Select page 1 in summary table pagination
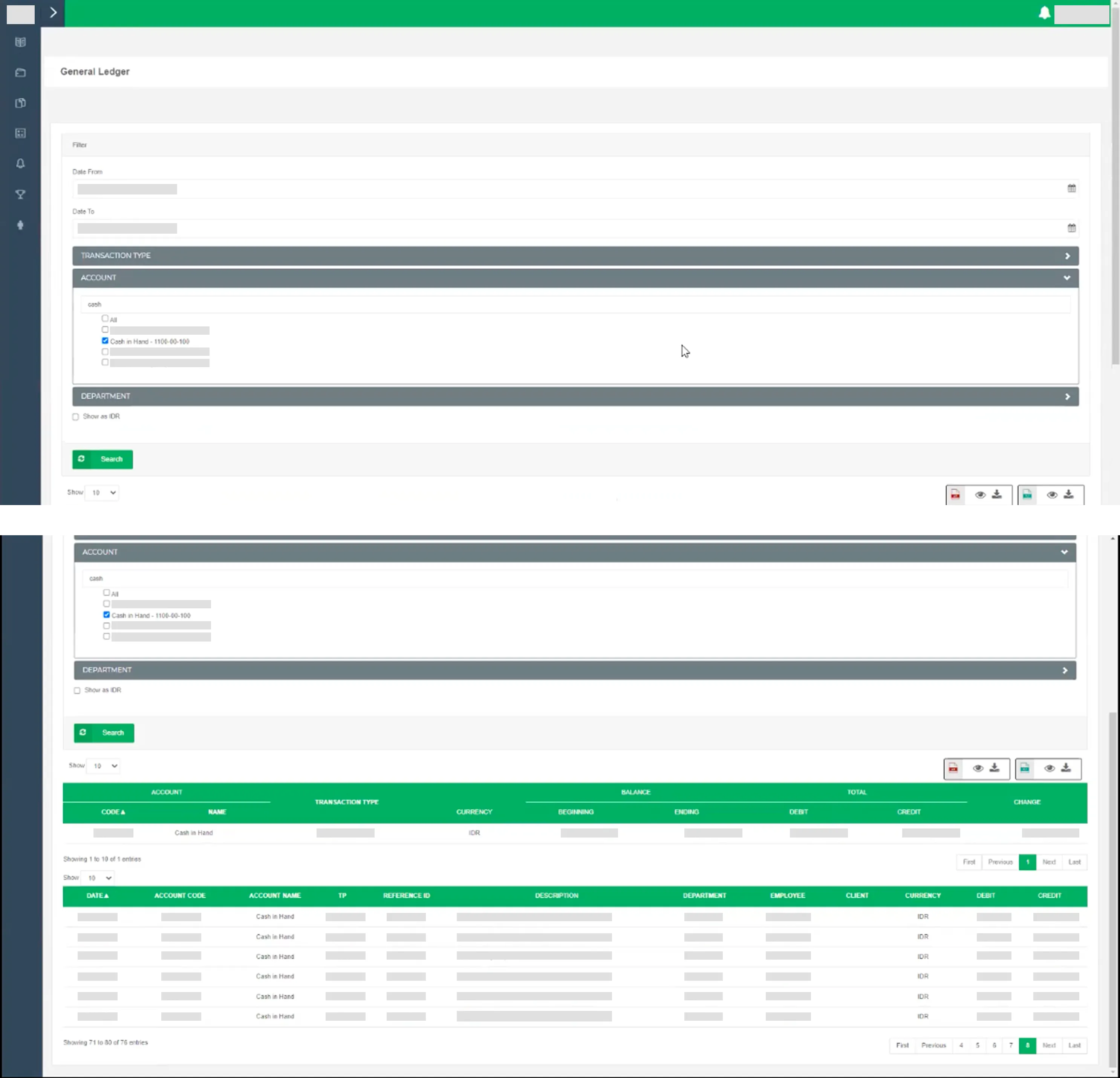Screen dimensions: 1120x1078 [x=1027, y=862]
